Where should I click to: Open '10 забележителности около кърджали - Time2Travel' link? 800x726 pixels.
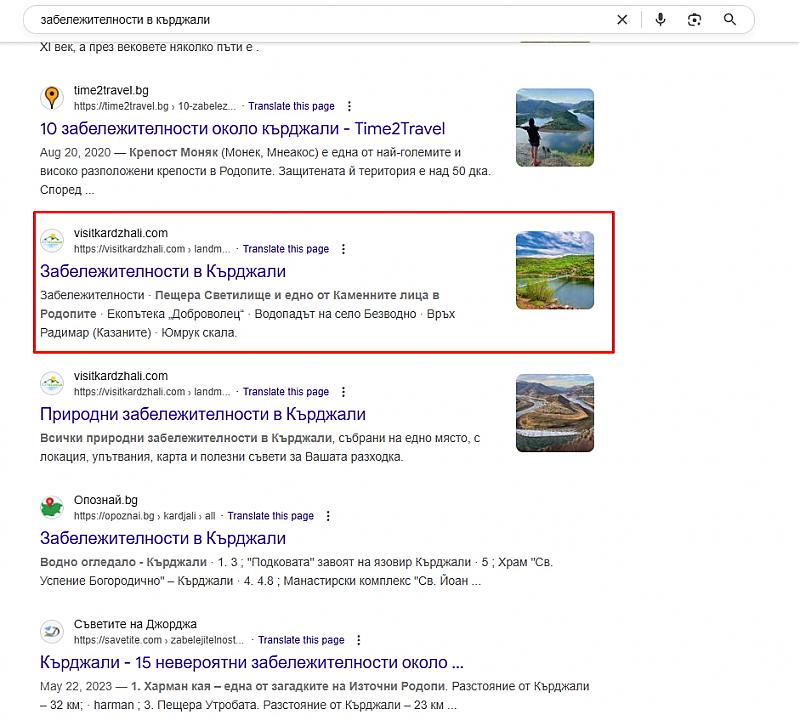click(x=242, y=129)
